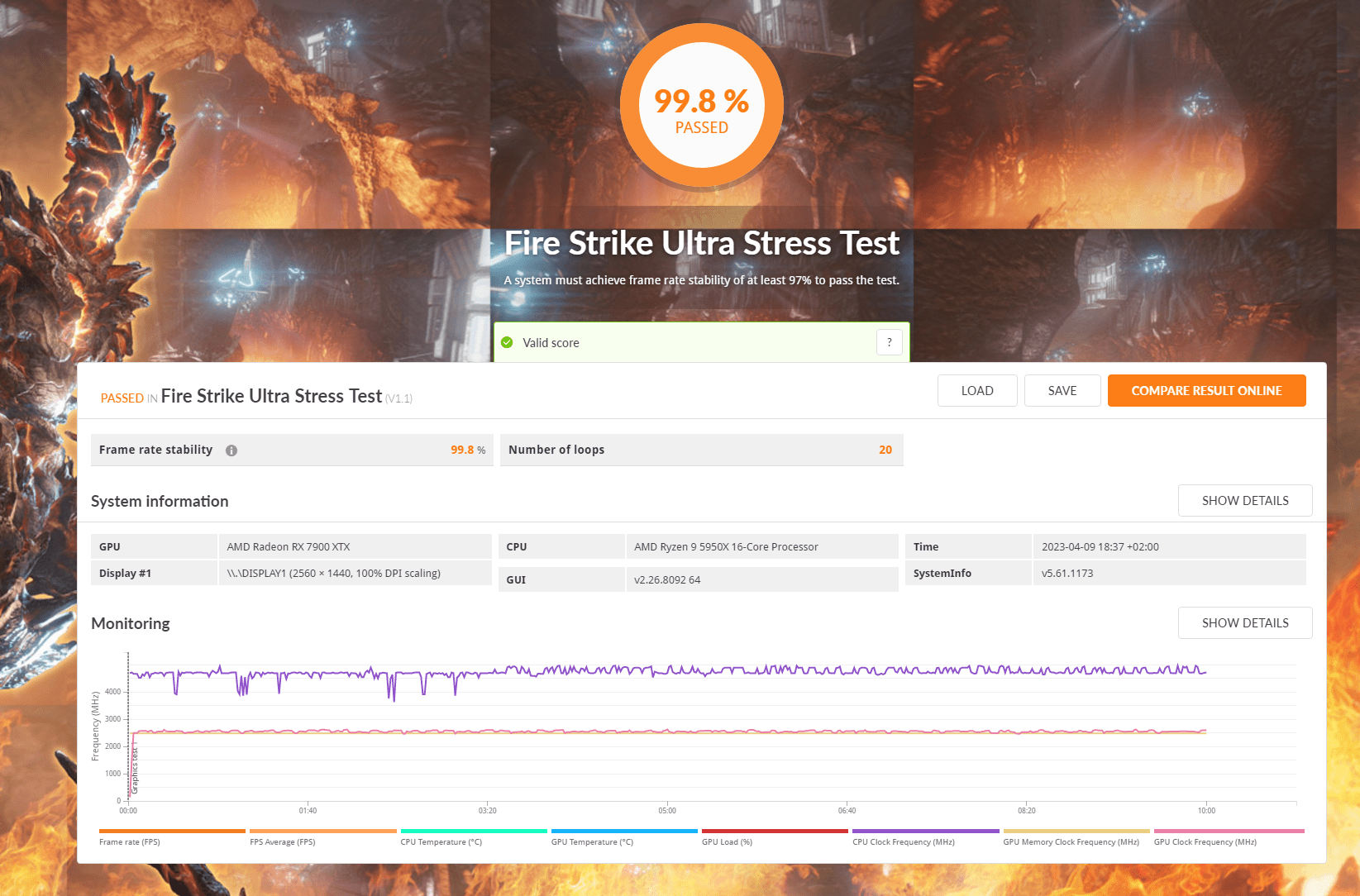The image size is (1360, 896).
Task: Click the Frequency (MHz) axis label
Action: [95, 727]
